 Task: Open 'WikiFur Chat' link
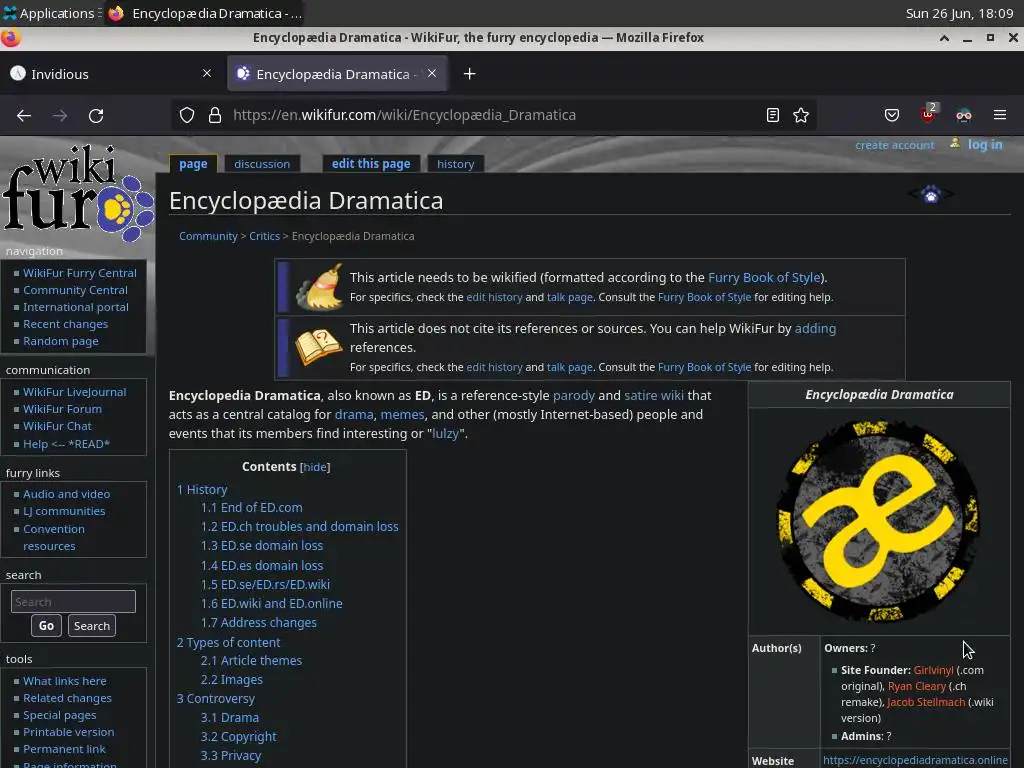click(x=57, y=426)
